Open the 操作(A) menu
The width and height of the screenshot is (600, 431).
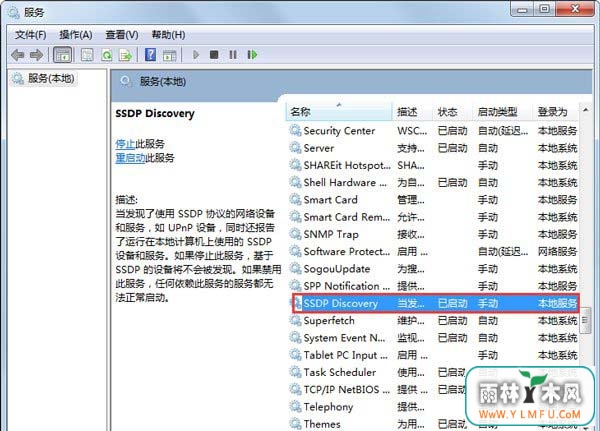(76, 35)
